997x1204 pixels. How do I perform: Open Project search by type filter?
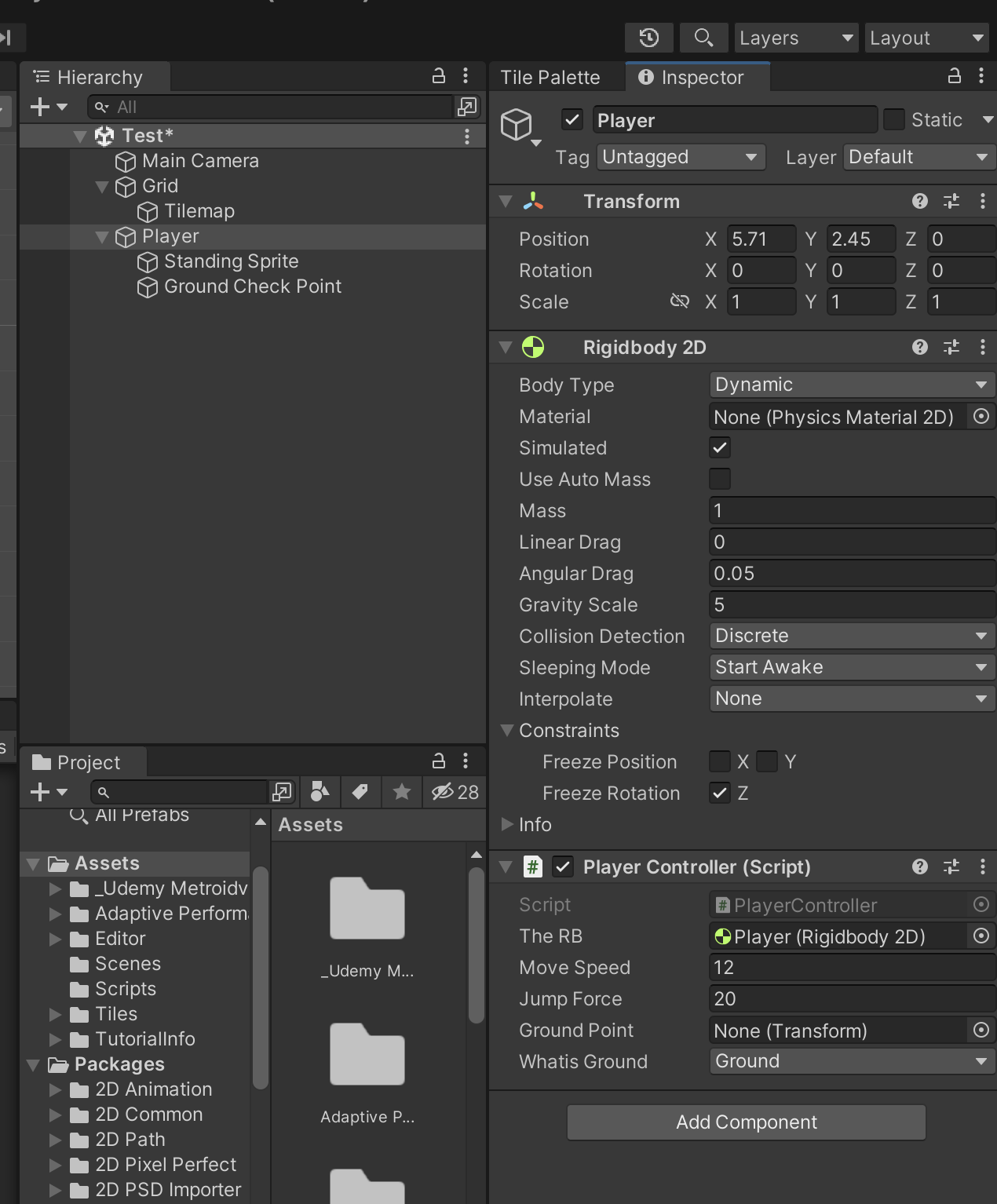(x=320, y=792)
